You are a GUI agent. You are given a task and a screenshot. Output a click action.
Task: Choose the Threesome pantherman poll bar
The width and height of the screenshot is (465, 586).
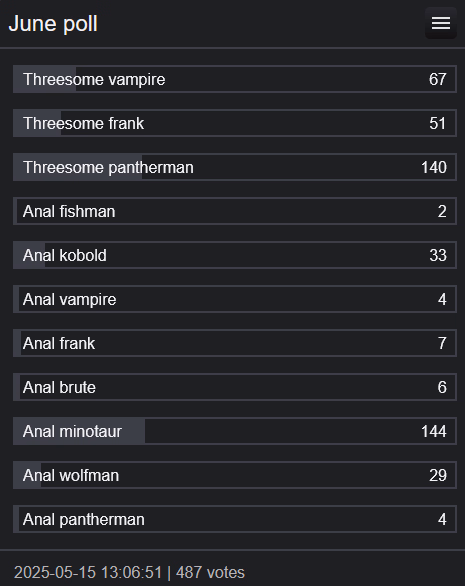pyautogui.click(x=235, y=167)
